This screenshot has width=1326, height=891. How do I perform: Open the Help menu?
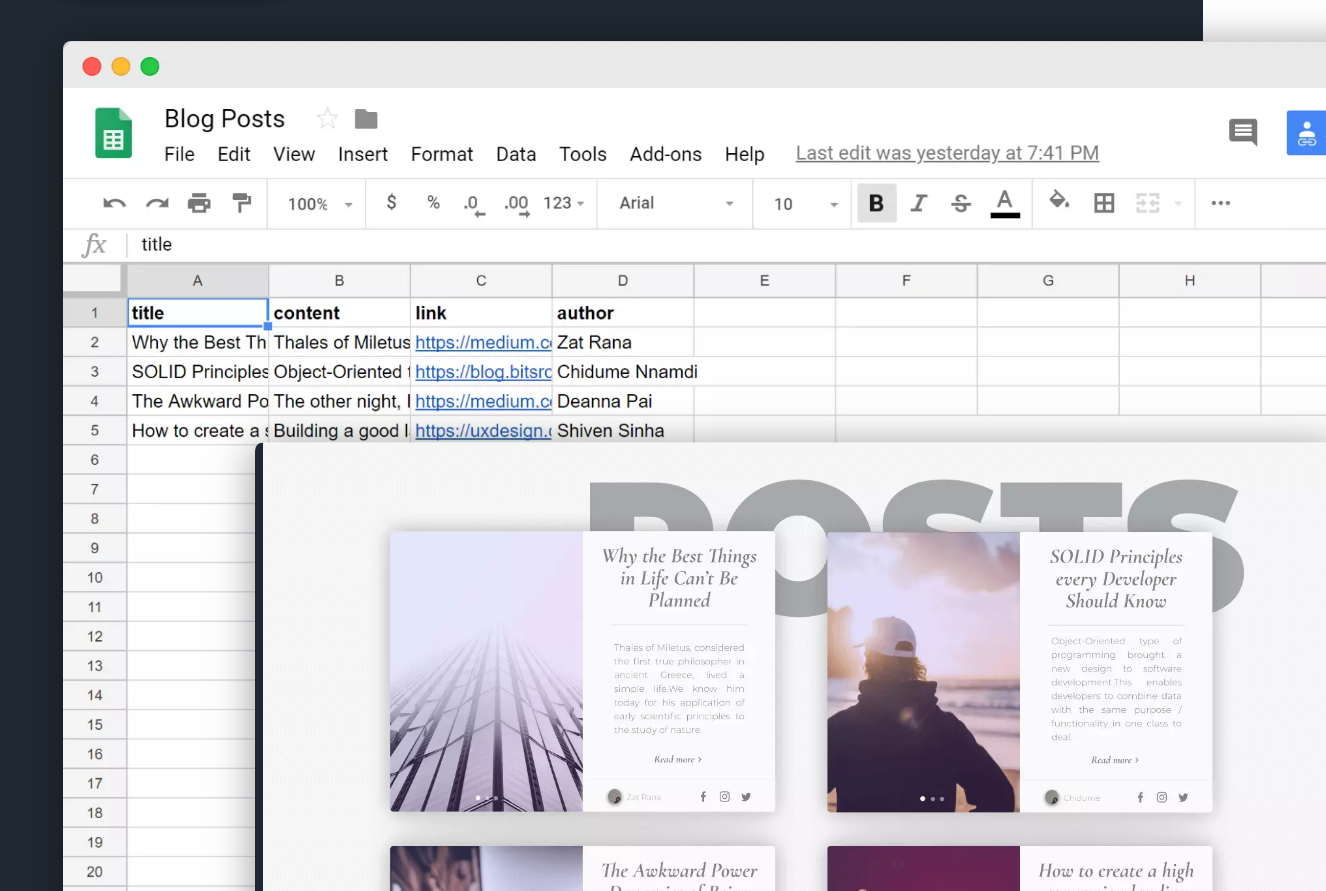click(745, 154)
